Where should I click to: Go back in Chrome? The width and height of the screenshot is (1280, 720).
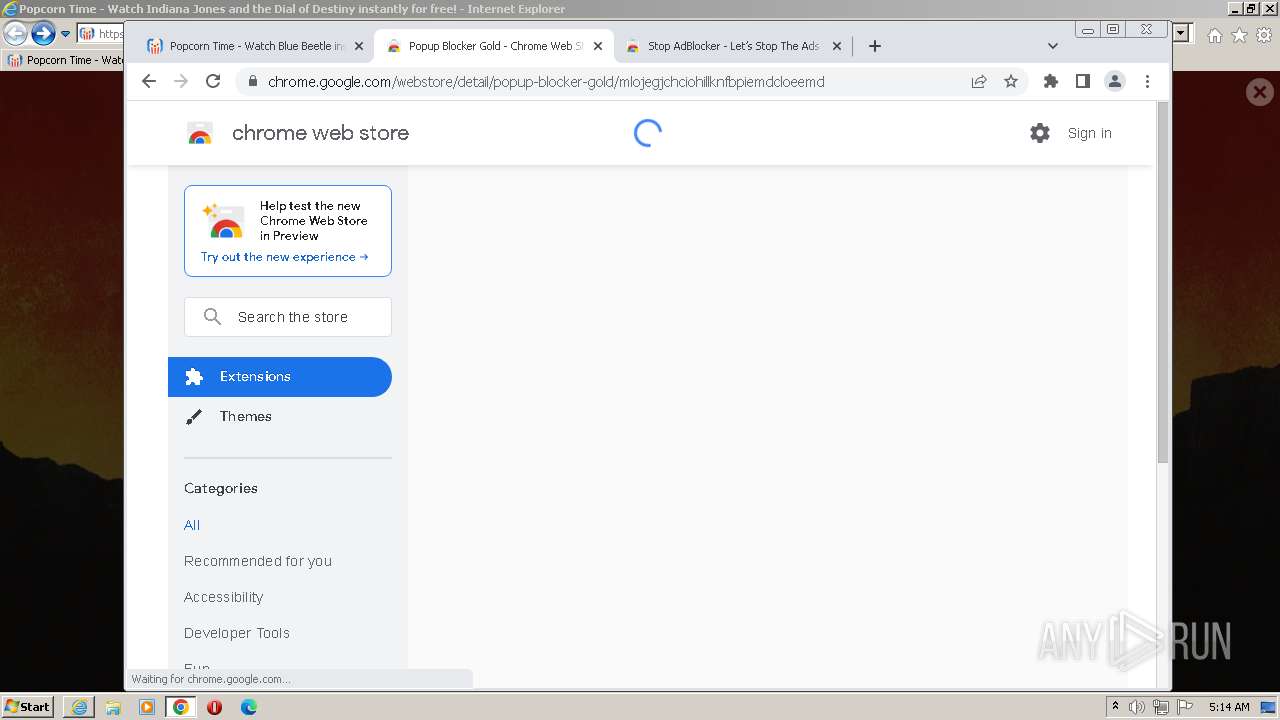149,82
